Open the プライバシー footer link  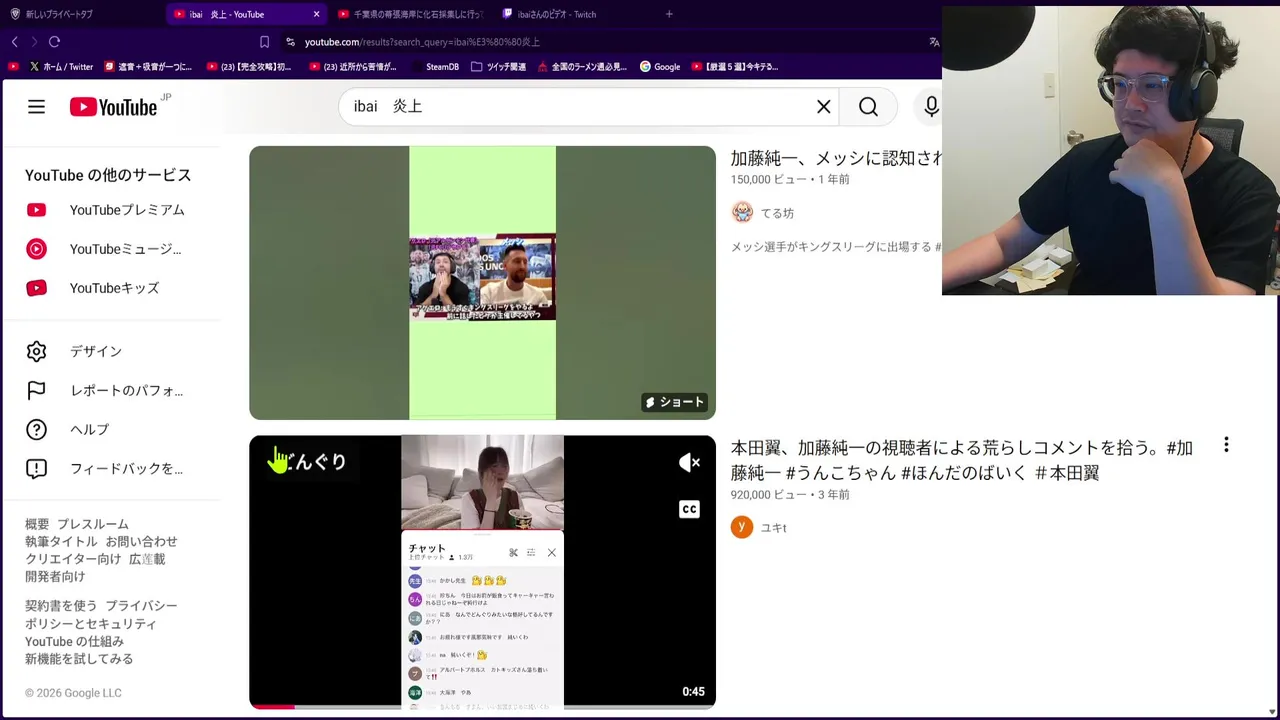click(x=141, y=606)
